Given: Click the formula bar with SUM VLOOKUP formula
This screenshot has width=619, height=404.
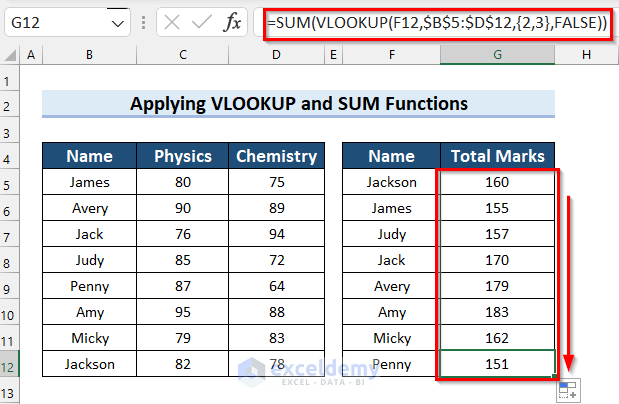Looking at the screenshot, I should (x=437, y=23).
